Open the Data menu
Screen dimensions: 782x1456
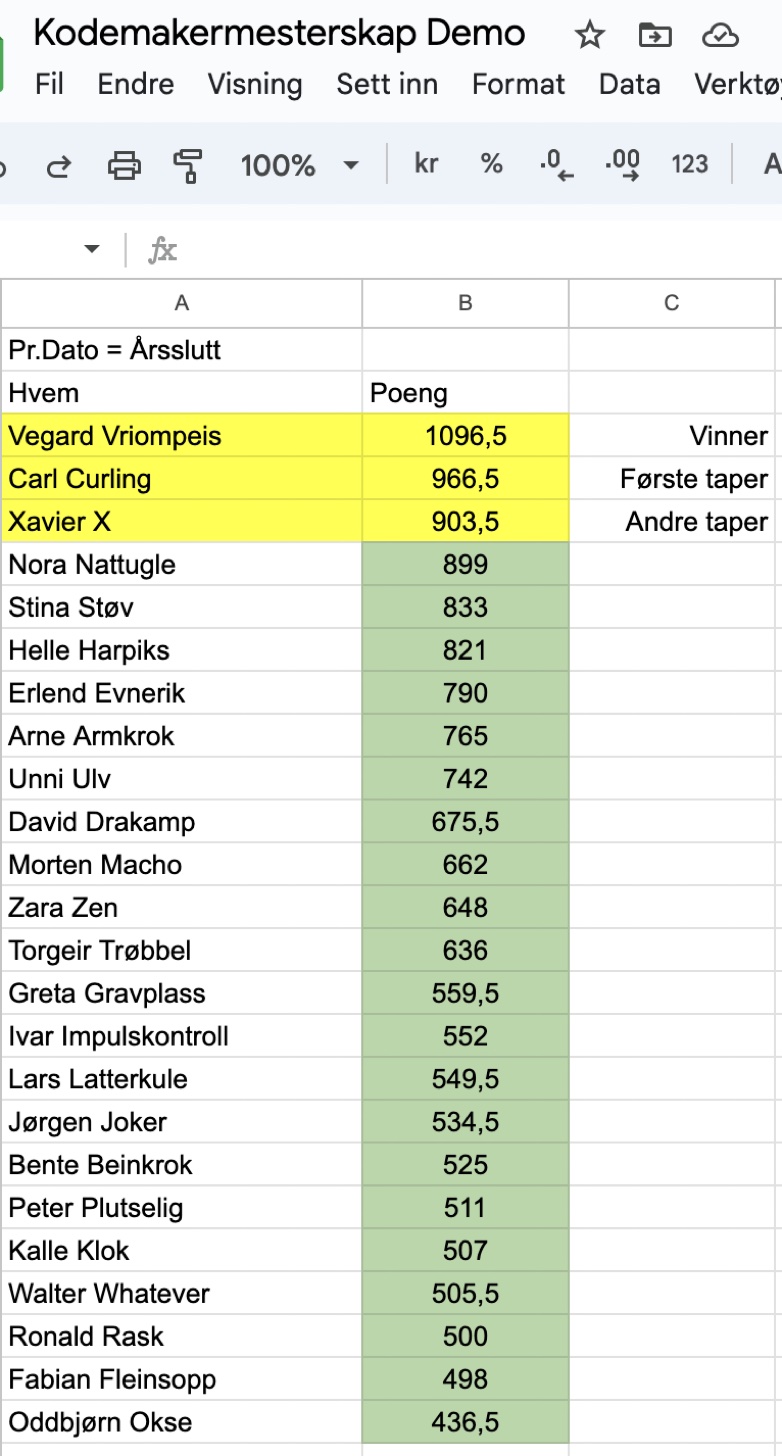coord(629,84)
